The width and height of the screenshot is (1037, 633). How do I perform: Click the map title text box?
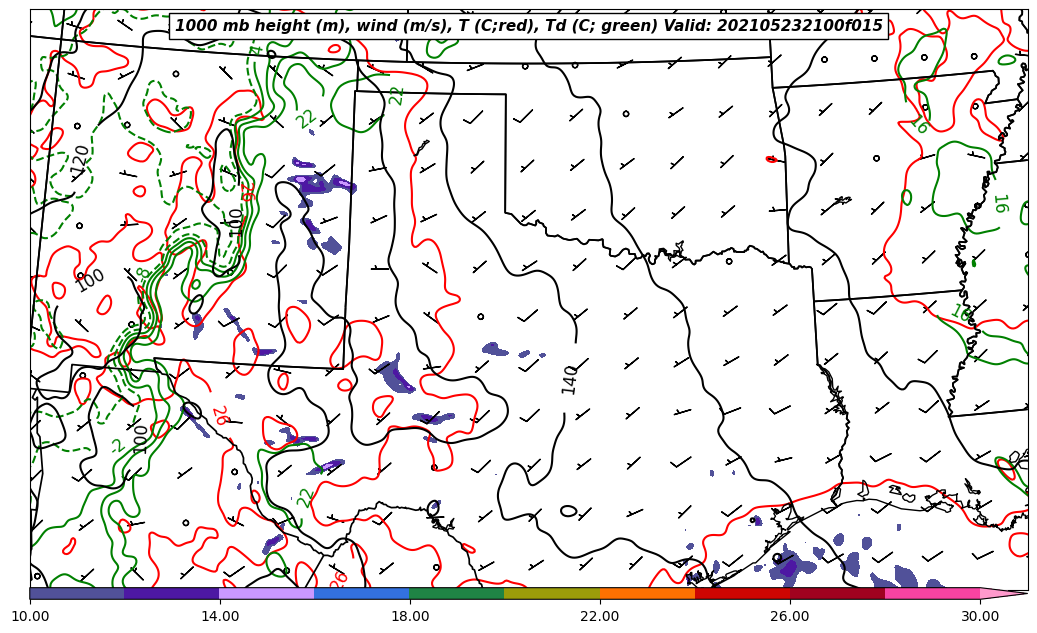tap(528, 26)
